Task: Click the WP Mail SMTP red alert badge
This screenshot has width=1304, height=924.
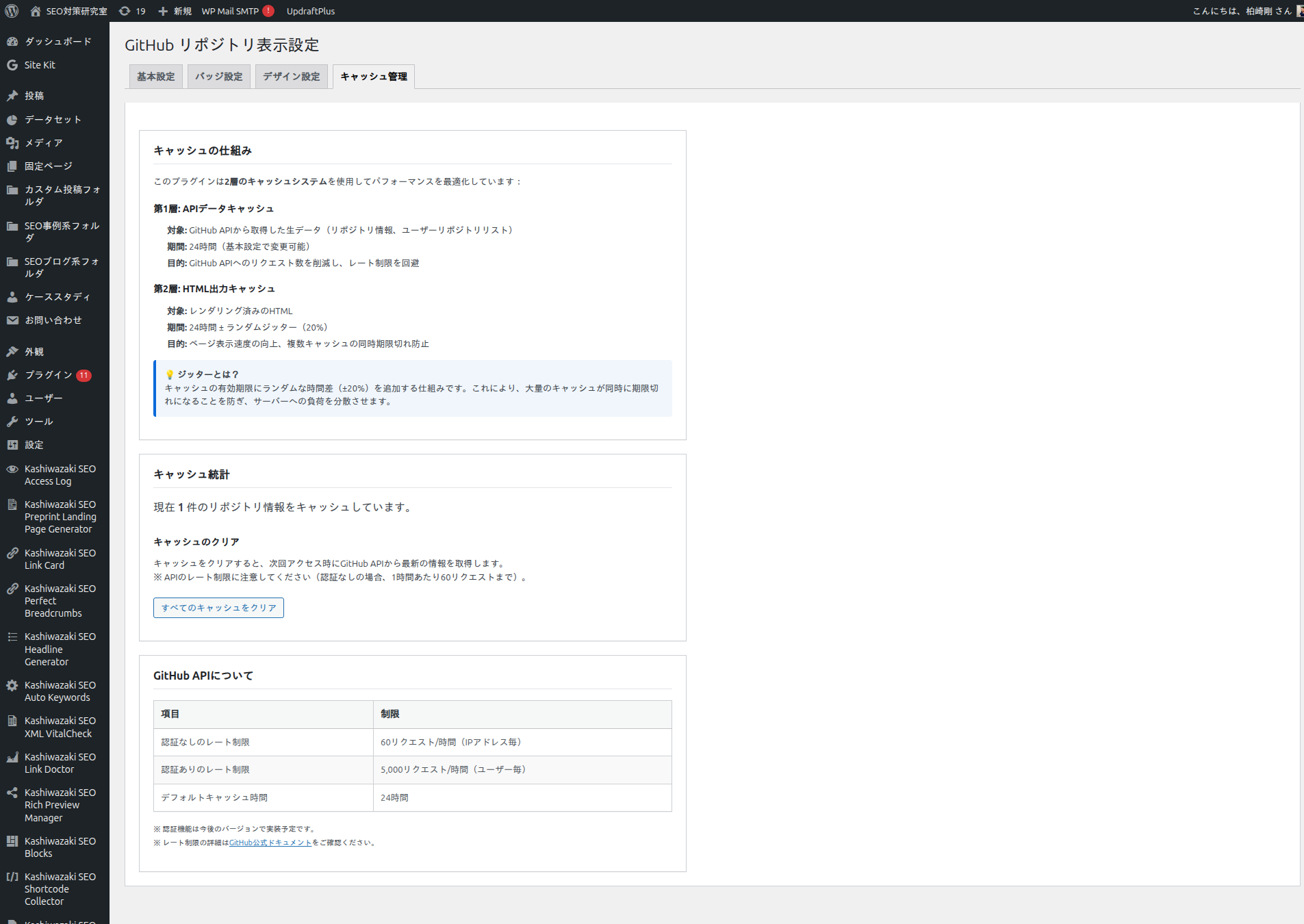Action: [x=268, y=11]
